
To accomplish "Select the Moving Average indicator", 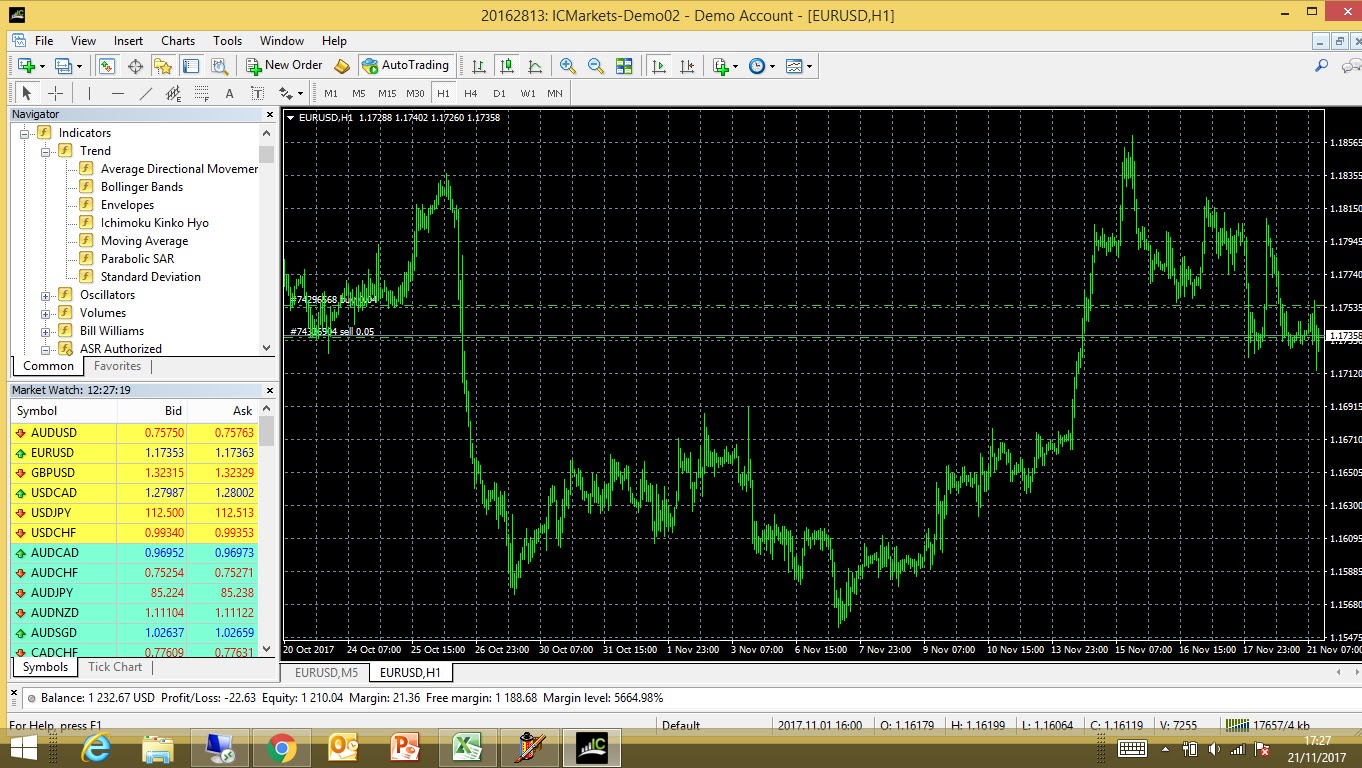I will pyautogui.click(x=144, y=241).
